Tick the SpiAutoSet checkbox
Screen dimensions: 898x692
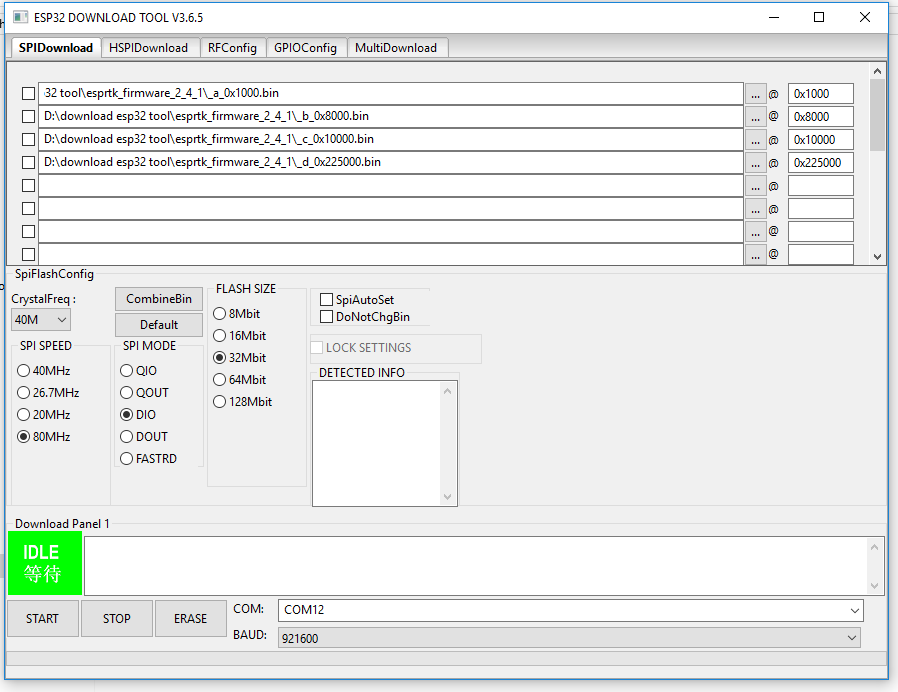(327, 299)
